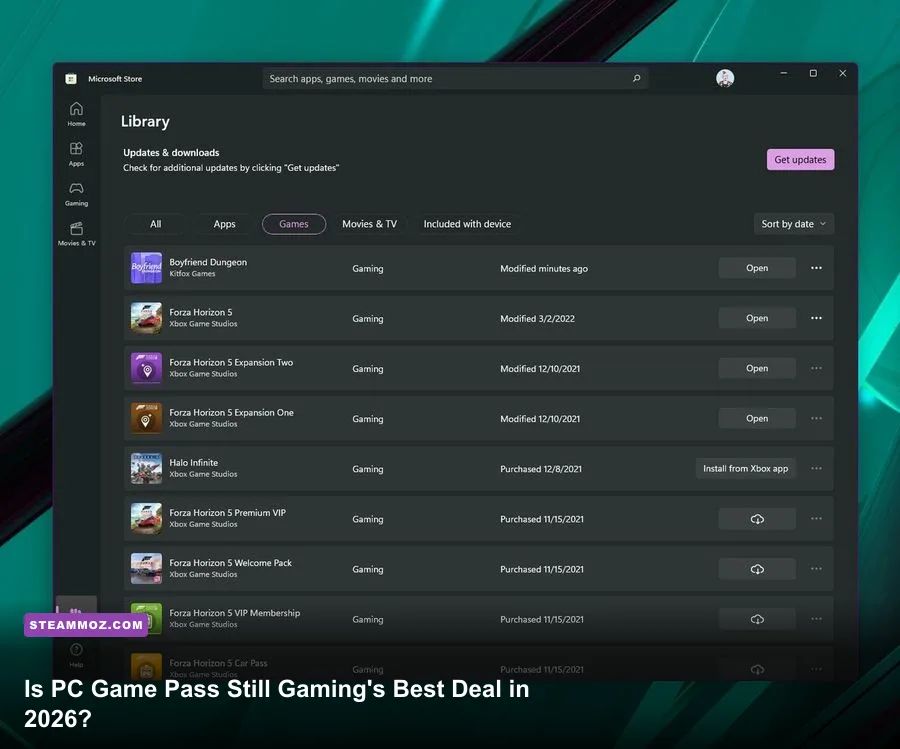Viewport: 900px width, 749px height.
Task: Open Boyfriend Dungeon with Open button
Action: [x=757, y=268]
